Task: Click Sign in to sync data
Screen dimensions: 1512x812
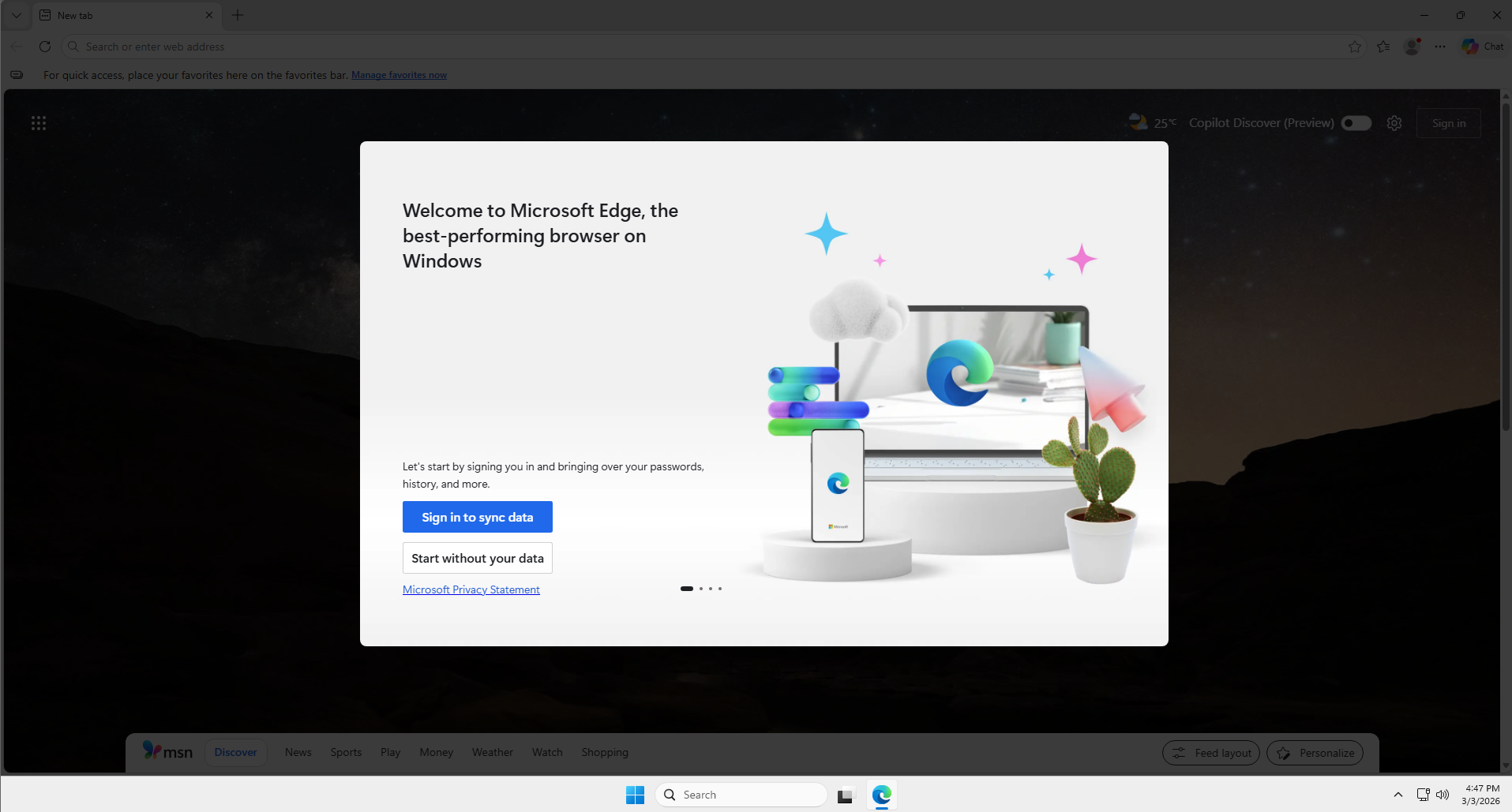Action: pos(478,517)
